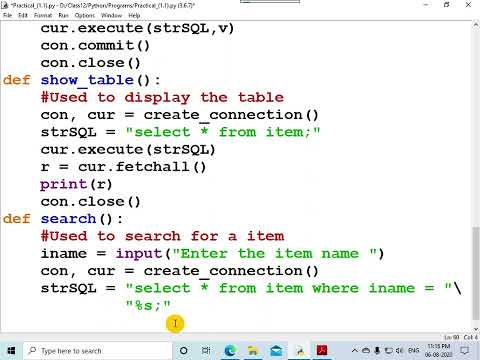The height and width of the screenshot is (360, 480).
Task: Open the Help menu
Action: tap(134, 15)
